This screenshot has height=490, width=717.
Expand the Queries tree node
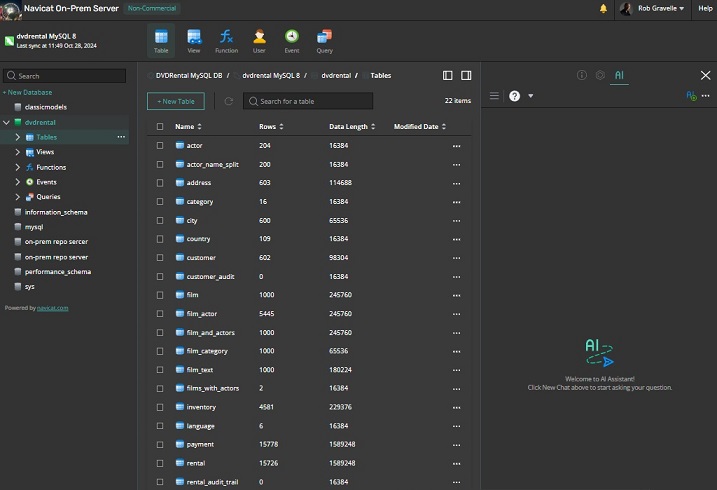(x=17, y=197)
